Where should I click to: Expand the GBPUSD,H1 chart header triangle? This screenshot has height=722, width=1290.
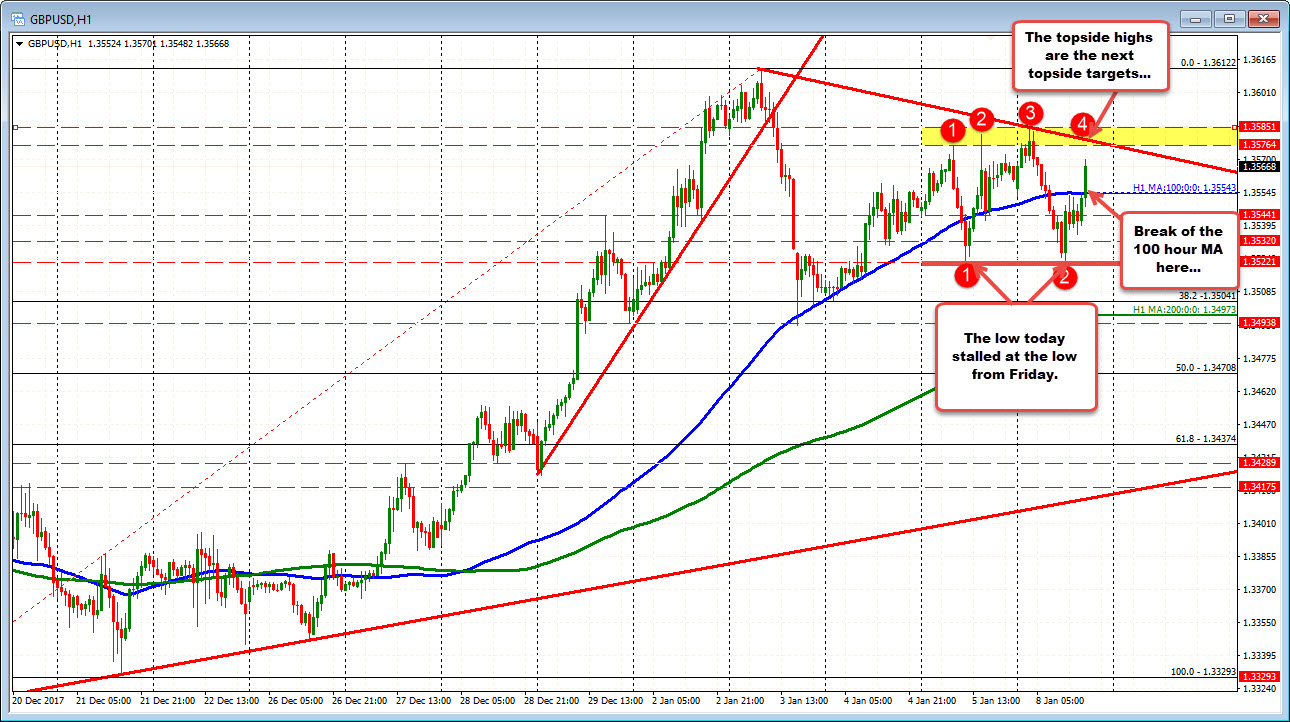point(19,44)
